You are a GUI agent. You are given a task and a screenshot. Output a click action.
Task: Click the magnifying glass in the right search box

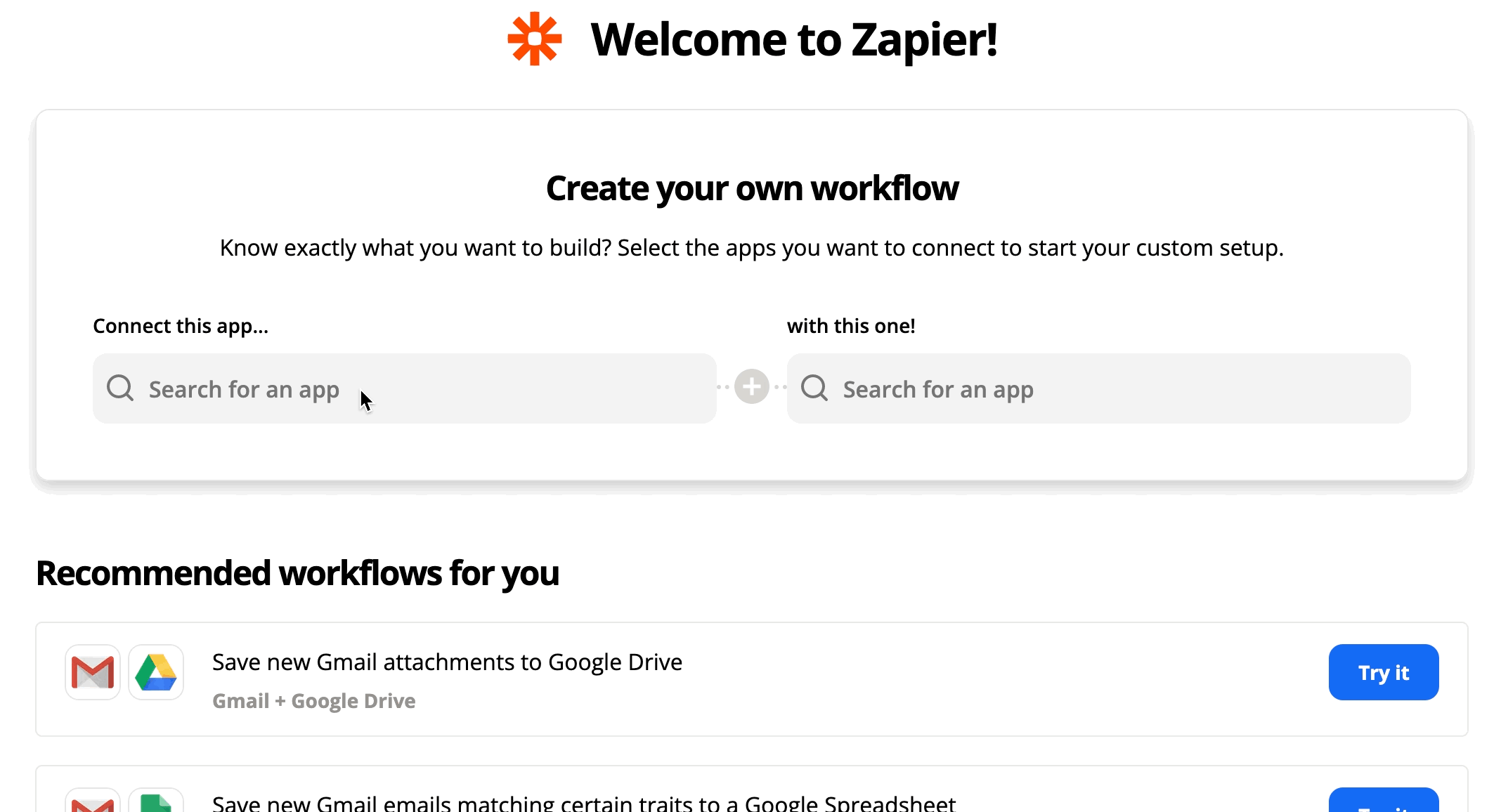pyautogui.click(x=814, y=388)
